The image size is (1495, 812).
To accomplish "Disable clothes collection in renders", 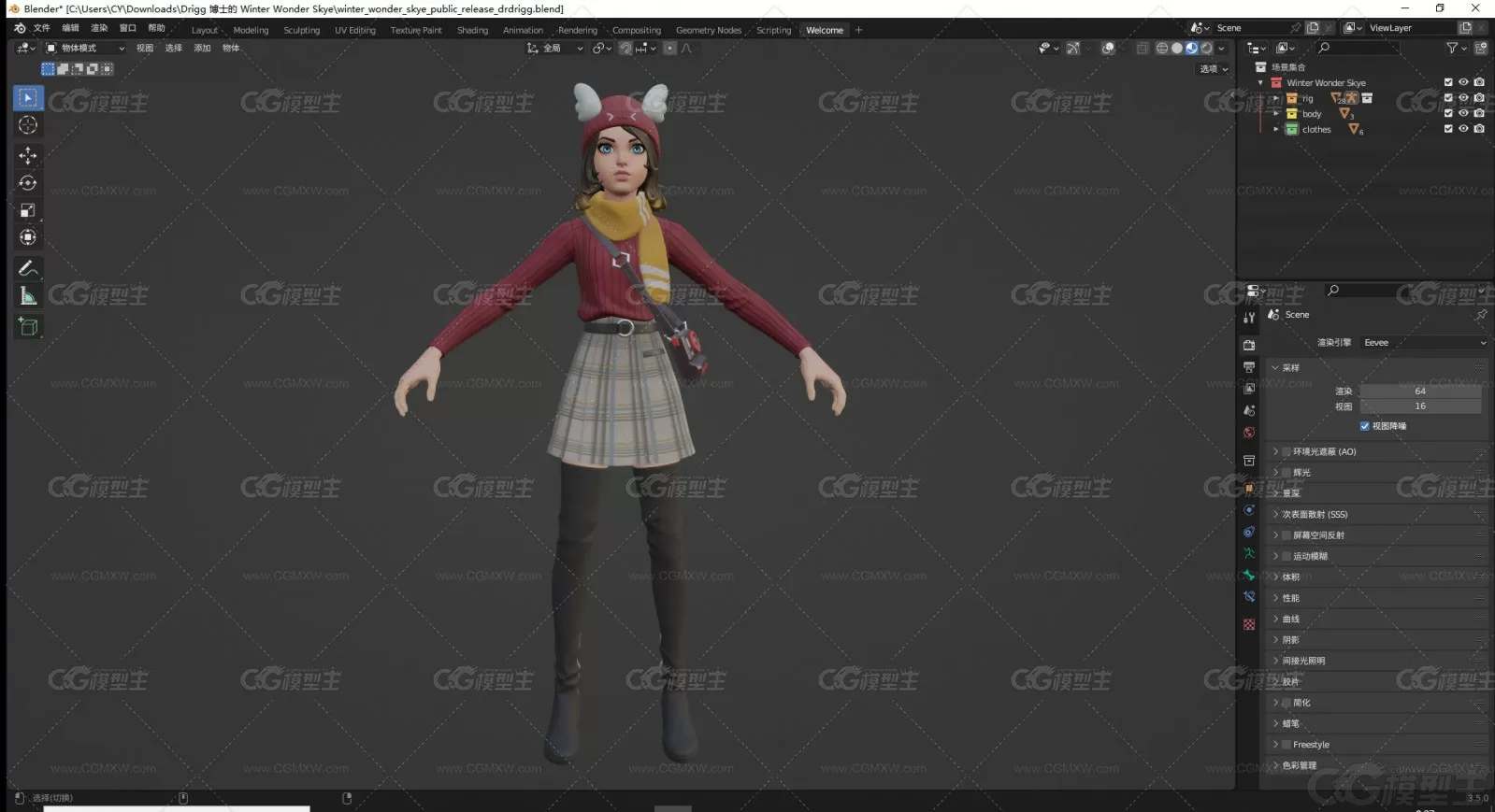I will pyautogui.click(x=1479, y=129).
